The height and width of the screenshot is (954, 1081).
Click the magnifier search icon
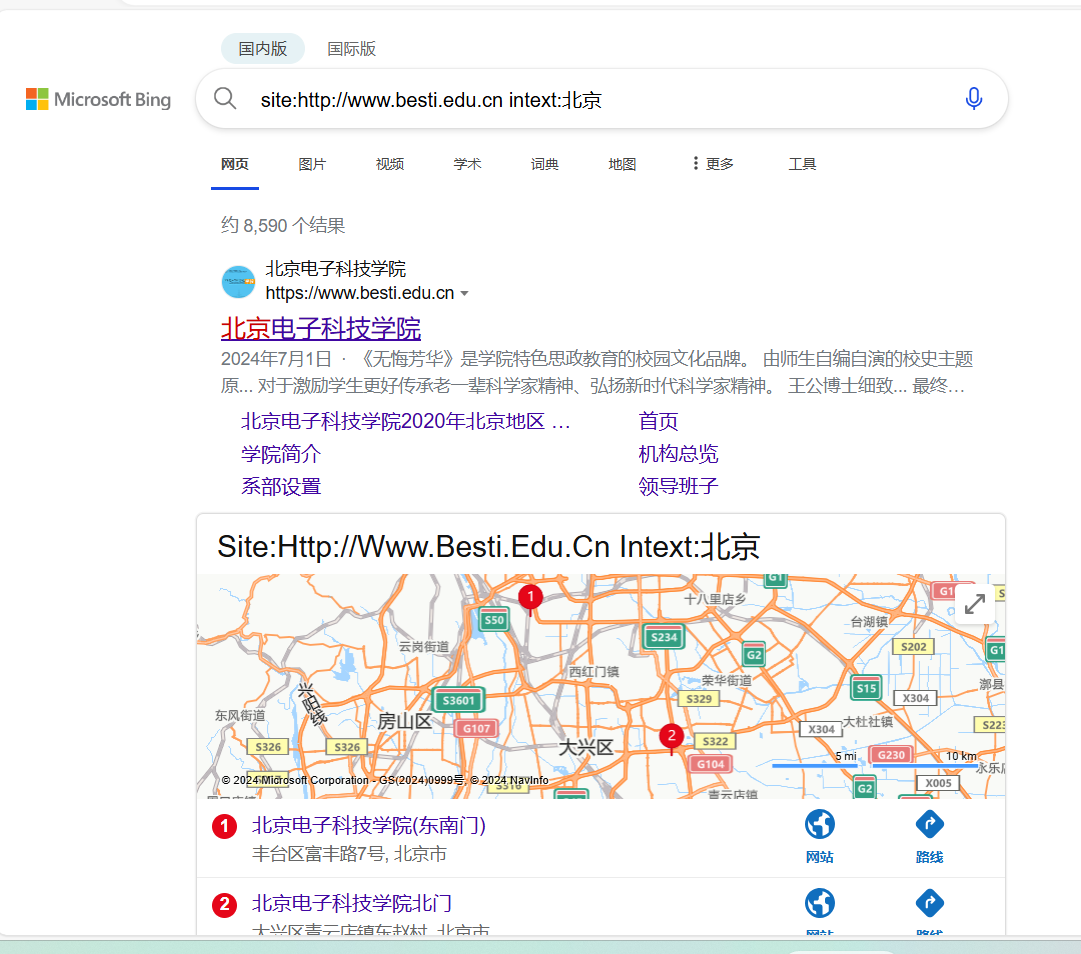click(x=225, y=99)
